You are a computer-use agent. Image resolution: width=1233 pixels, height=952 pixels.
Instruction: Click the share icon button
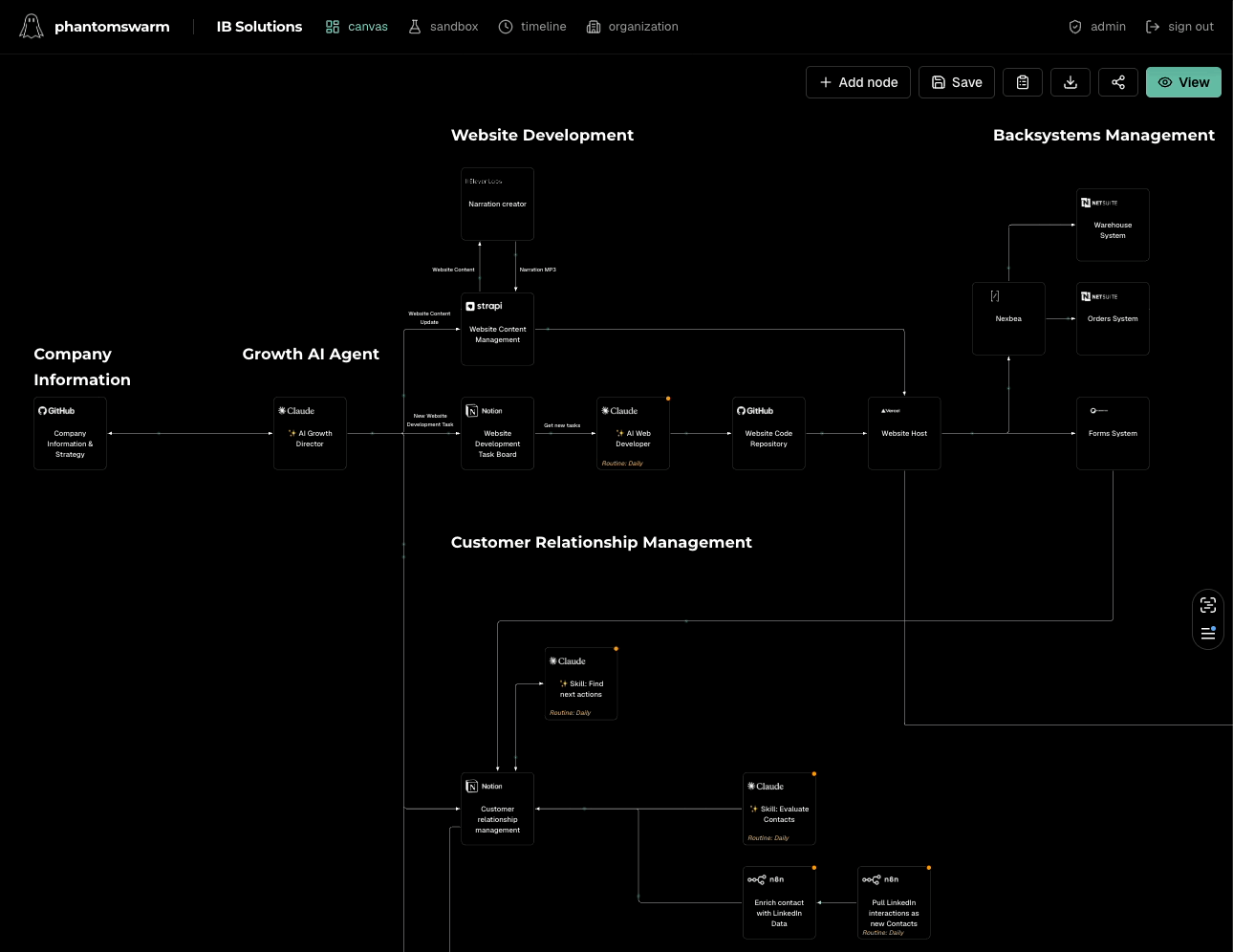click(x=1118, y=82)
